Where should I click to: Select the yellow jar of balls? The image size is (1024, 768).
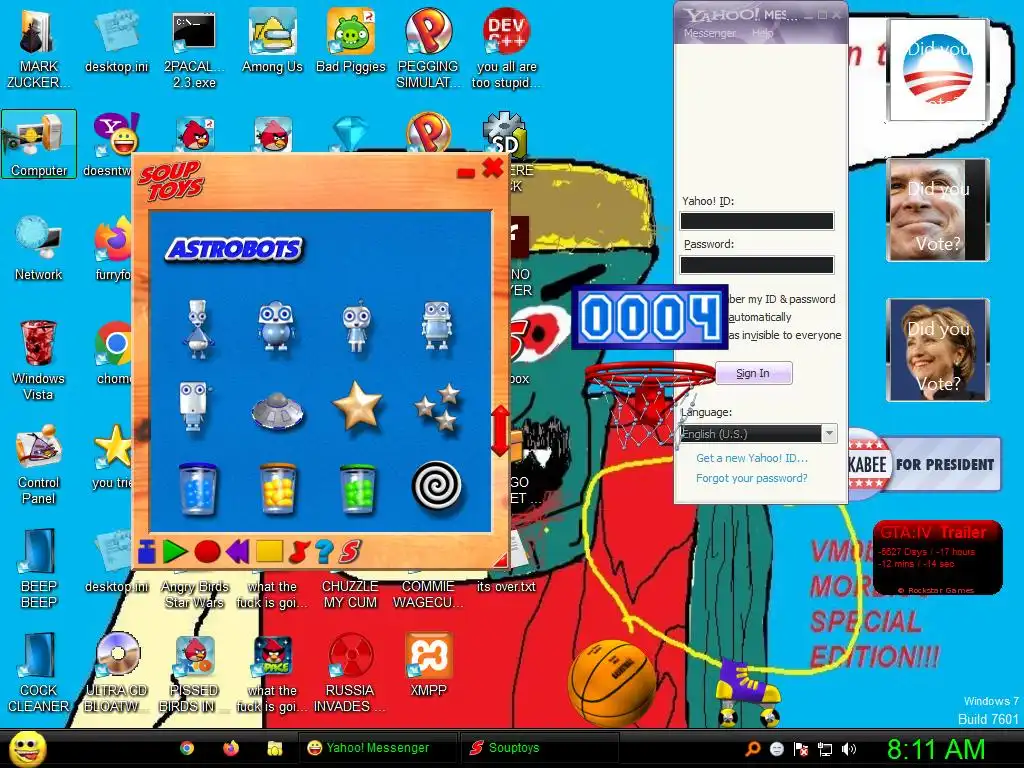coord(278,488)
